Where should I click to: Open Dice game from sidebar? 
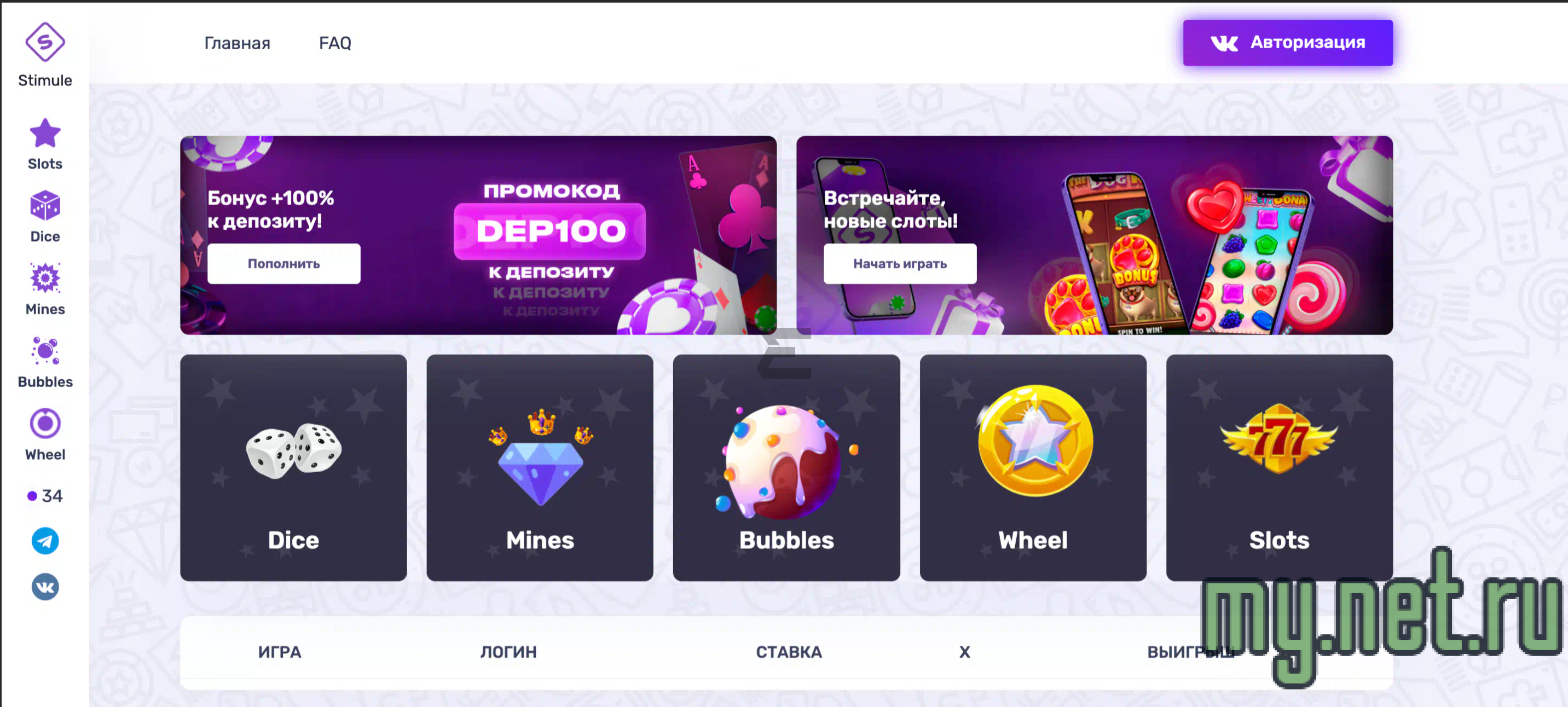click(x=45, y=217)
